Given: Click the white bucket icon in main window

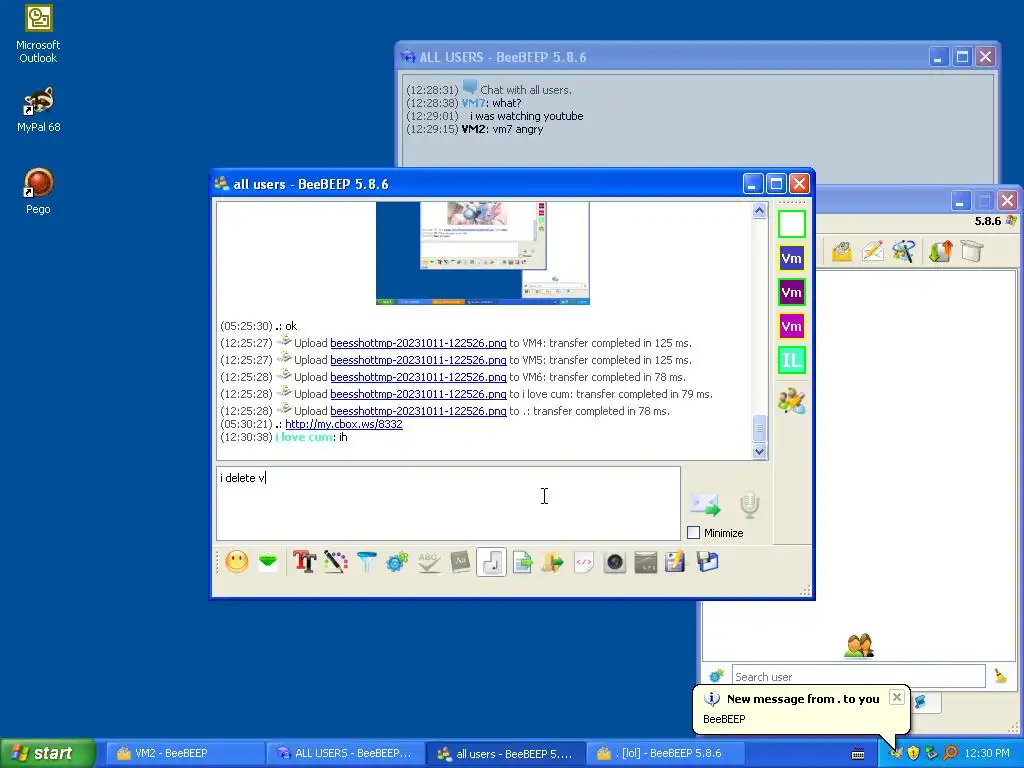Looking at the screenshot, I should pos(972,251).
